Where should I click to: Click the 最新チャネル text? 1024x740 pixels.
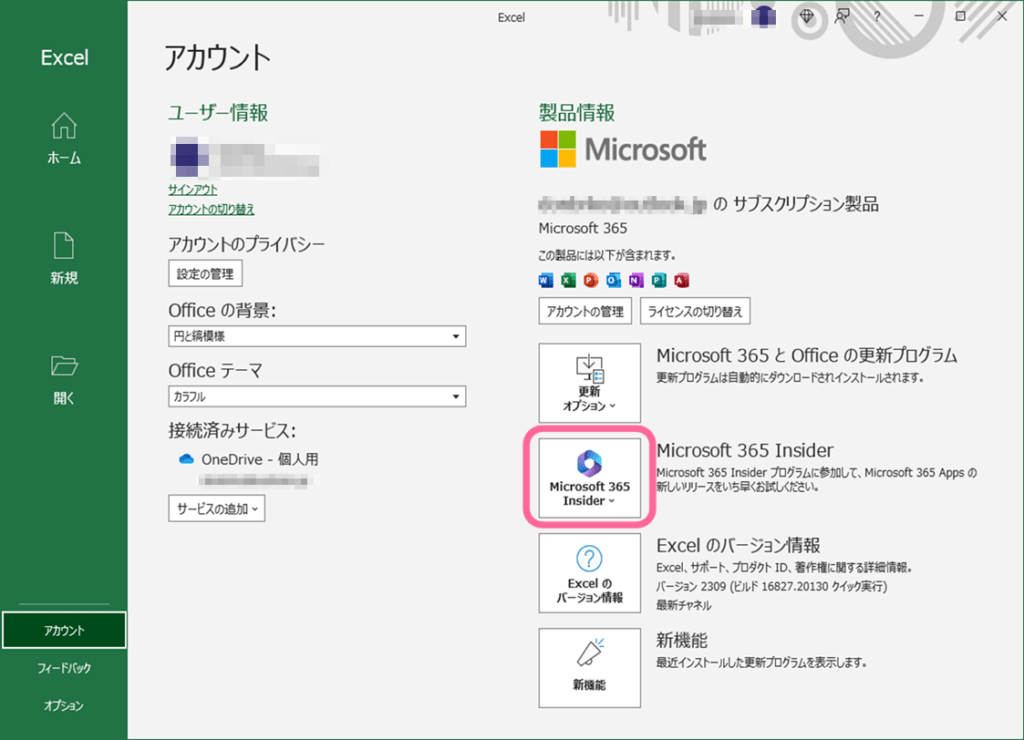pyautogui.click(x=684, y=605)
